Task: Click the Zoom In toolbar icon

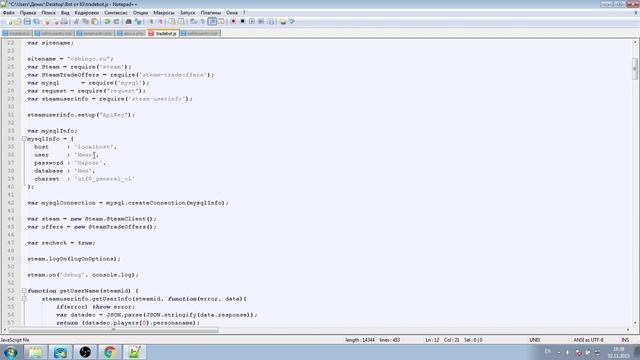Action: pos(151,21)
